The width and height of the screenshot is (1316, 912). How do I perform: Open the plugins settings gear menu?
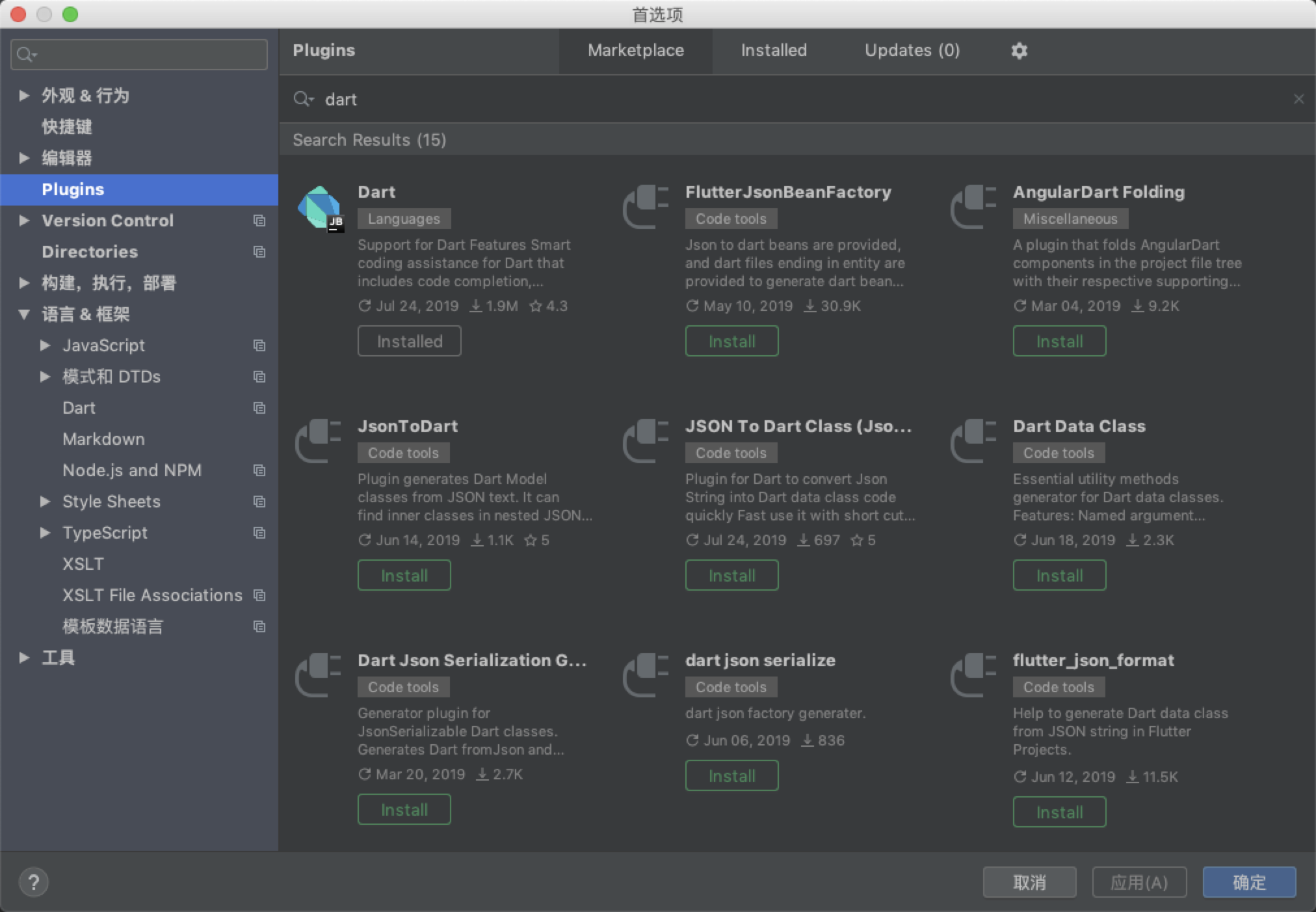(x=1019, y=51)
